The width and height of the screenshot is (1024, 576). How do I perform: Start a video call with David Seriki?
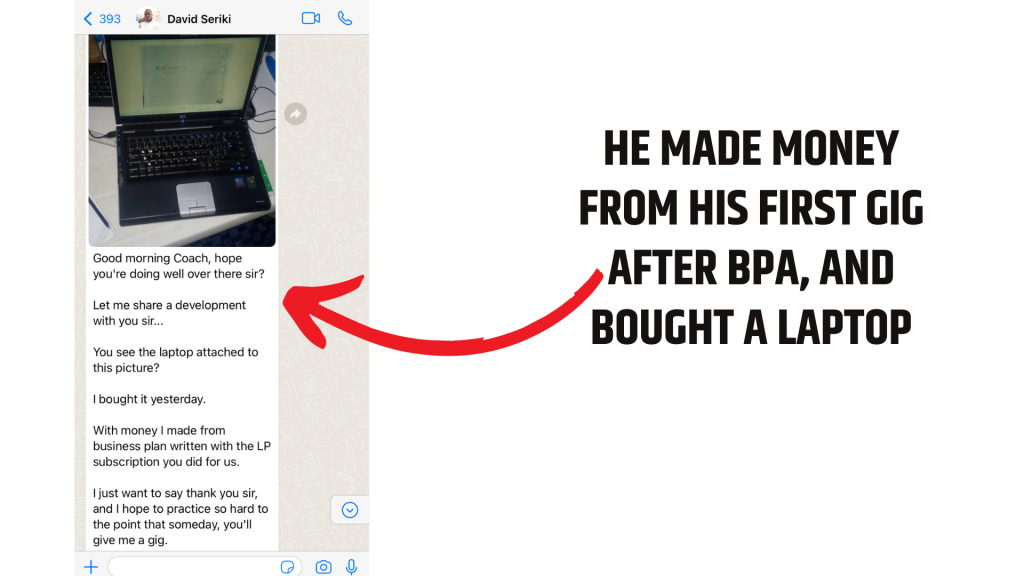311,18
